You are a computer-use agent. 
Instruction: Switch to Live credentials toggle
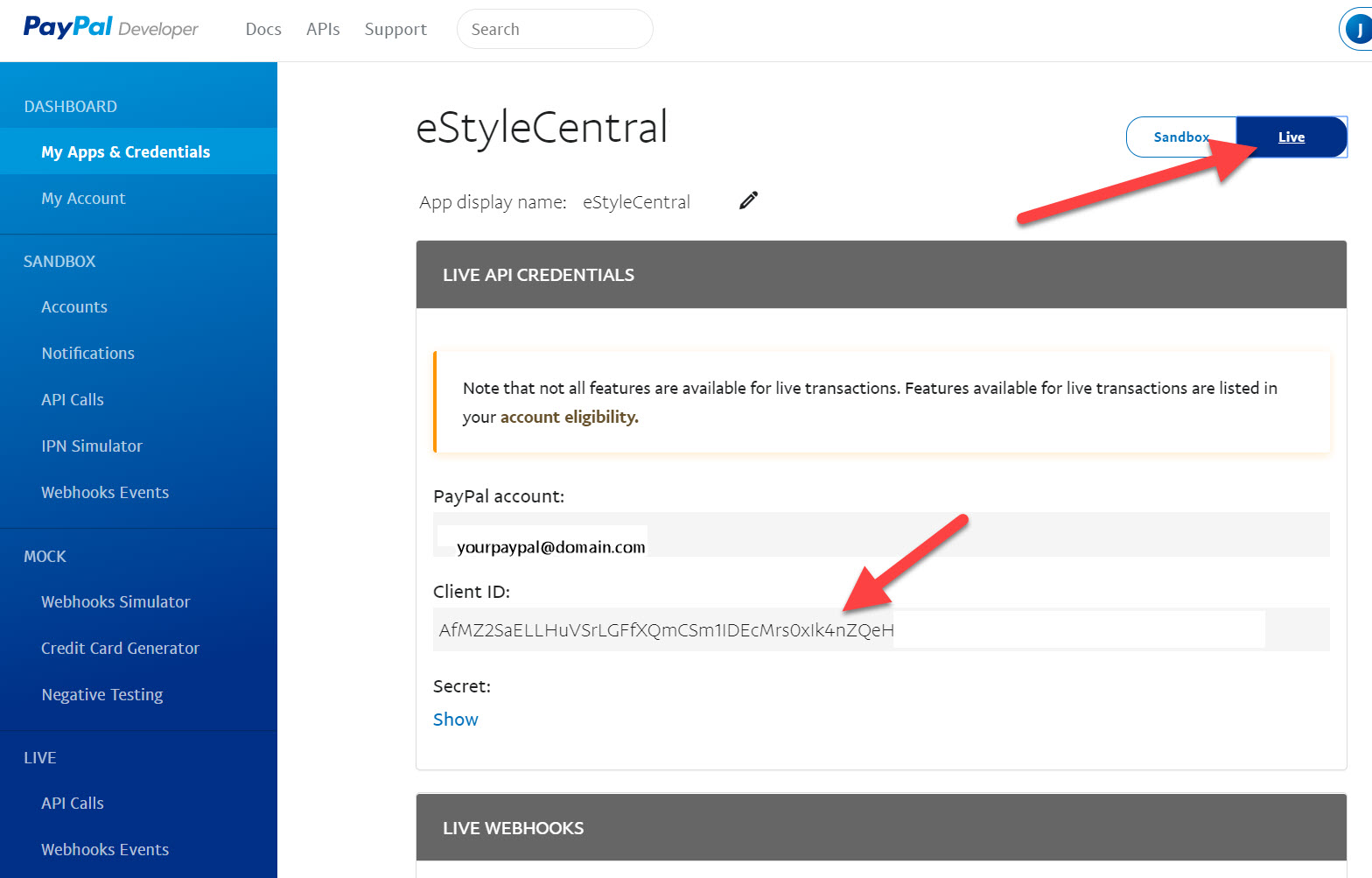pos(1291,137)
